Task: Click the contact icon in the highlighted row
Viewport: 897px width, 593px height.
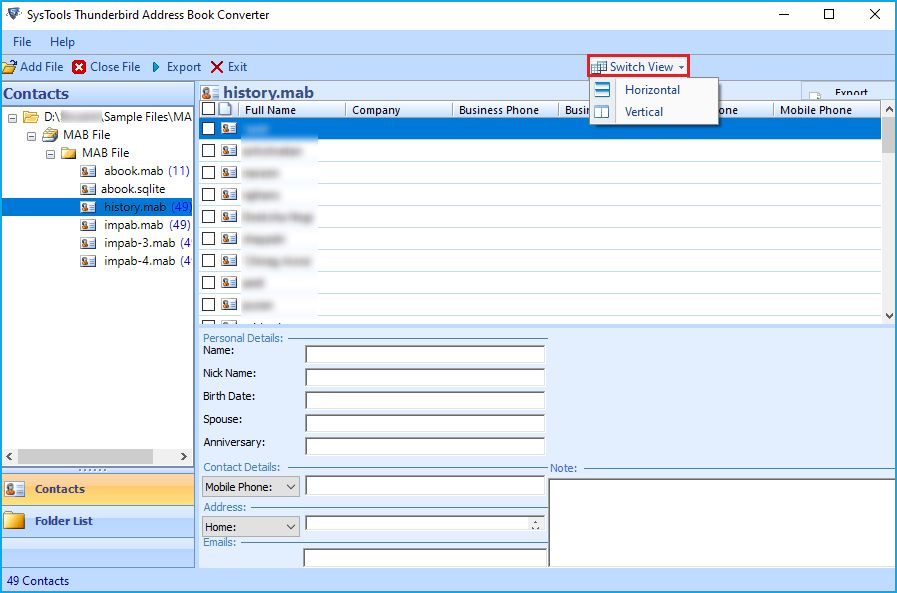Action: tap(229, 128)
